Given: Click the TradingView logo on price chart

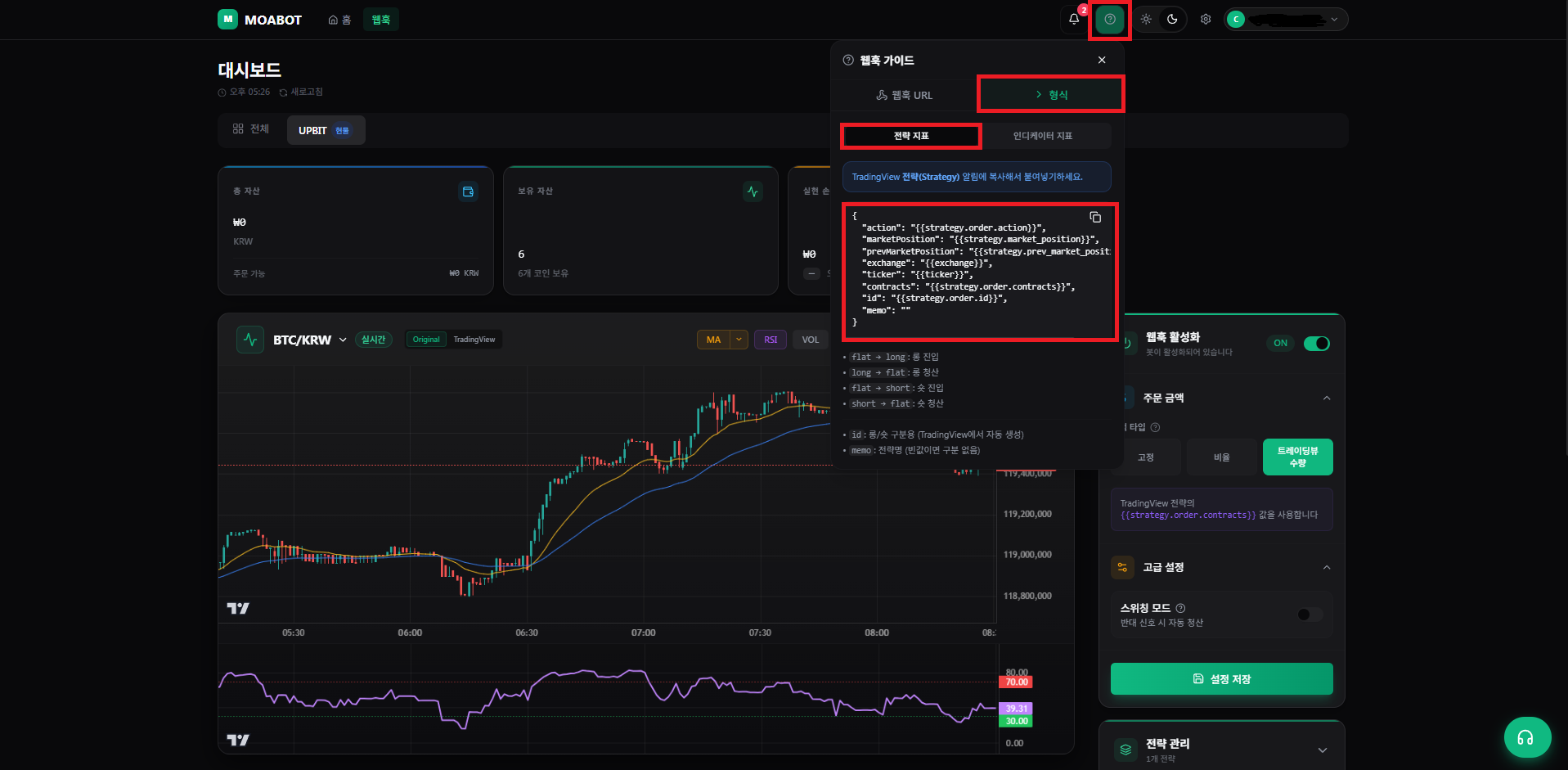Looking at the screenshot, I should click(x=238, y=609).
